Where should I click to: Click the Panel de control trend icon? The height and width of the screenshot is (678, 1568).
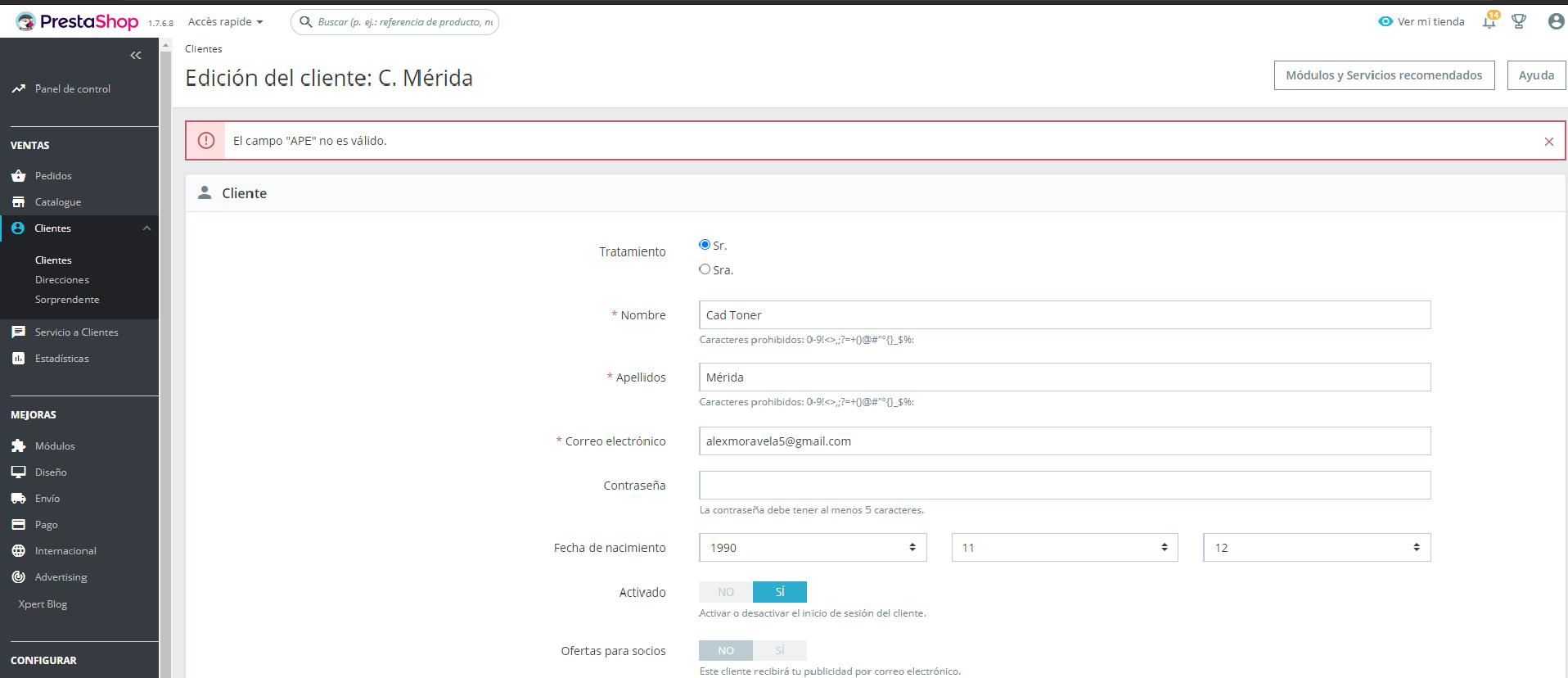coord(18,88)
